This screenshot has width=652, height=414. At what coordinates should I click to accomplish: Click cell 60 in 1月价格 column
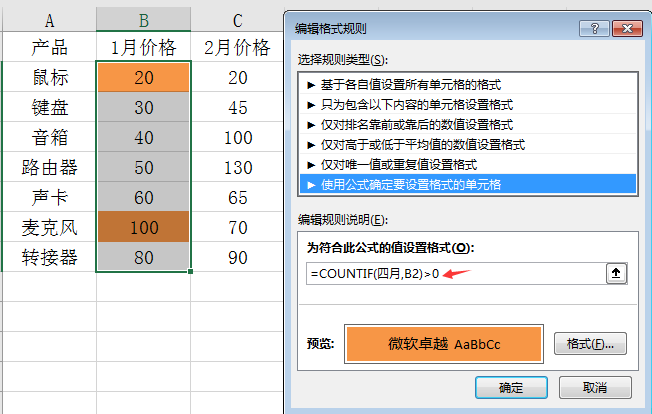(143, 197)
